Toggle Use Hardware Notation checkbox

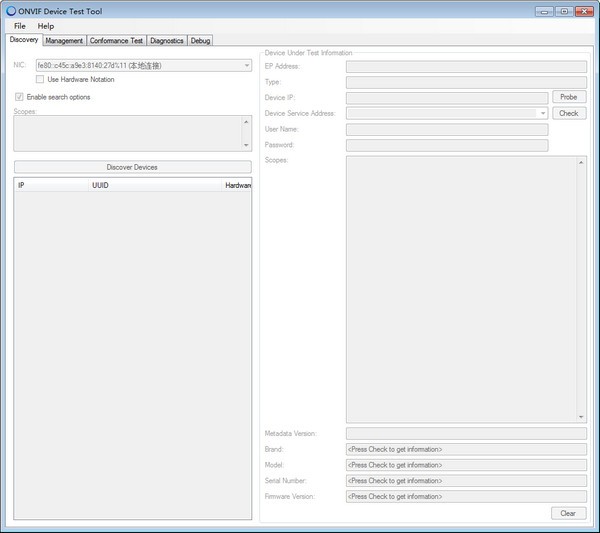[40, 79]
